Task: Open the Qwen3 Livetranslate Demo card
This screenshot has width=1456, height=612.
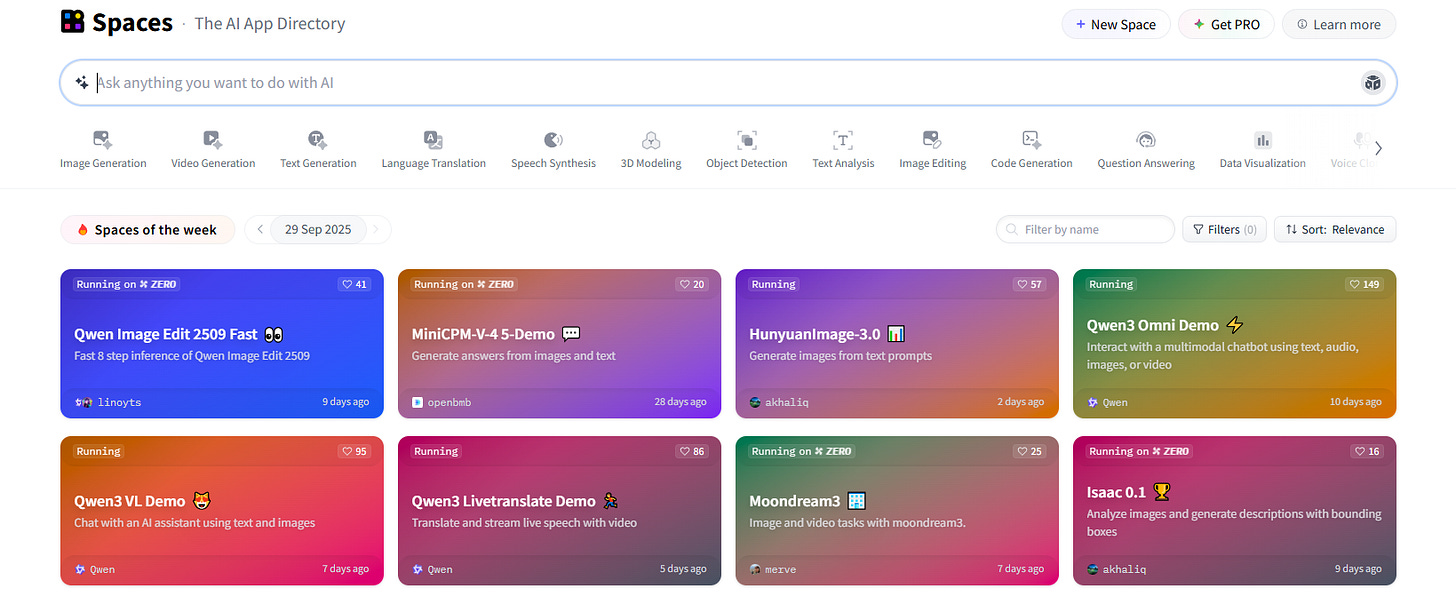Action: click(559, 510)
